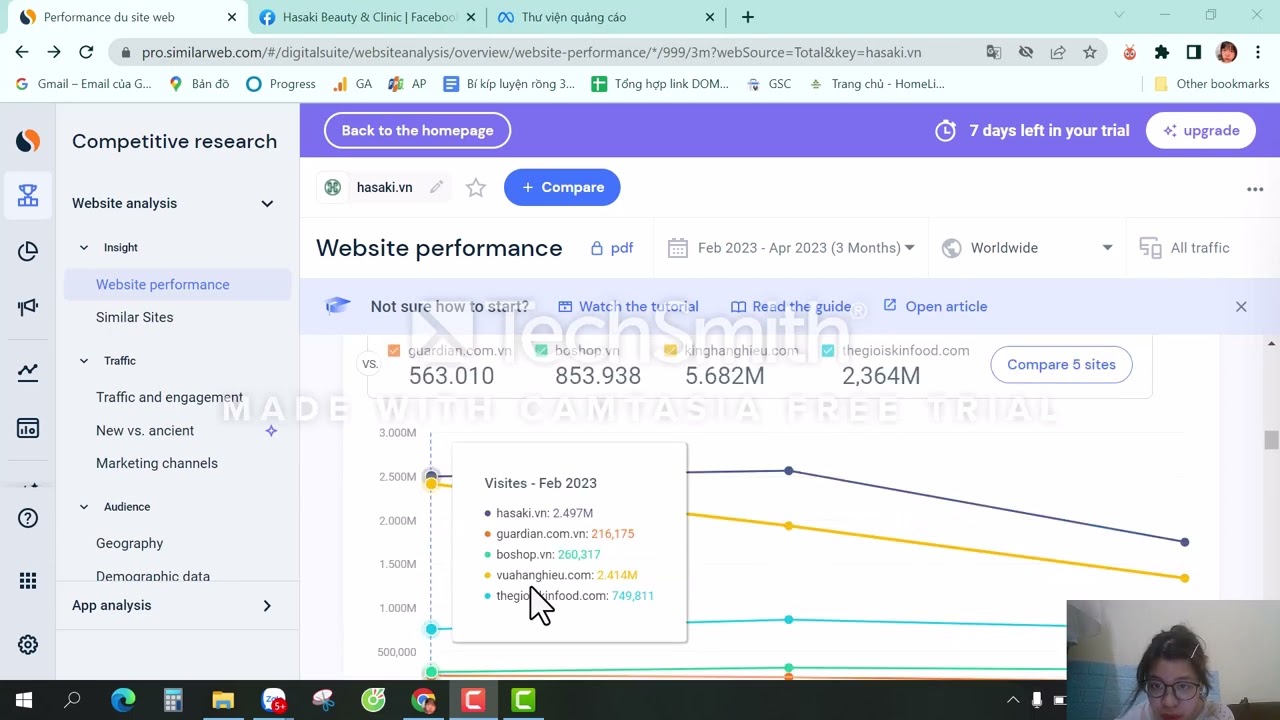1280x720 pixels.
Task: Open New vs. ancient page
Action: (x=145, y=430)
